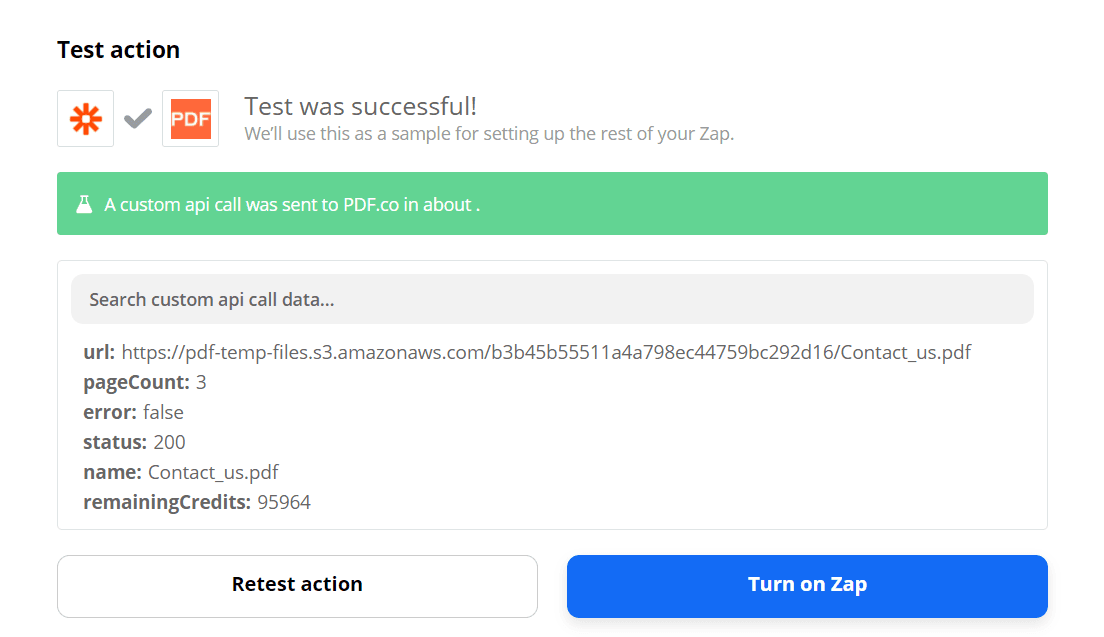This screenshot has height=637, width=1104.
Task: Select the remainingCredits value 95964
Action: (283, 501)
